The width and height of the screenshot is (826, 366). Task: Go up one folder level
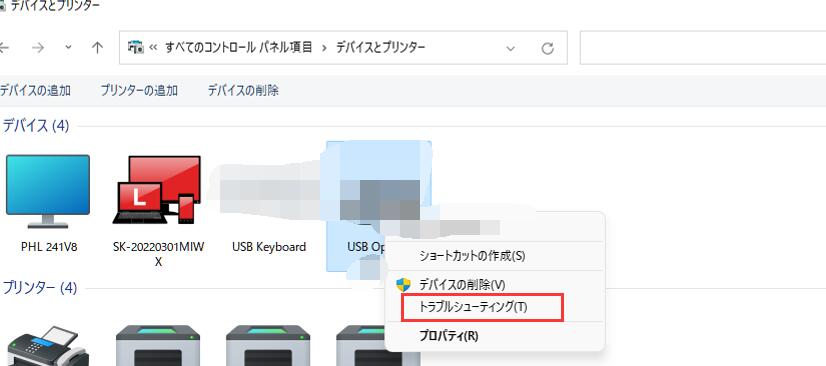pos(97,48)
